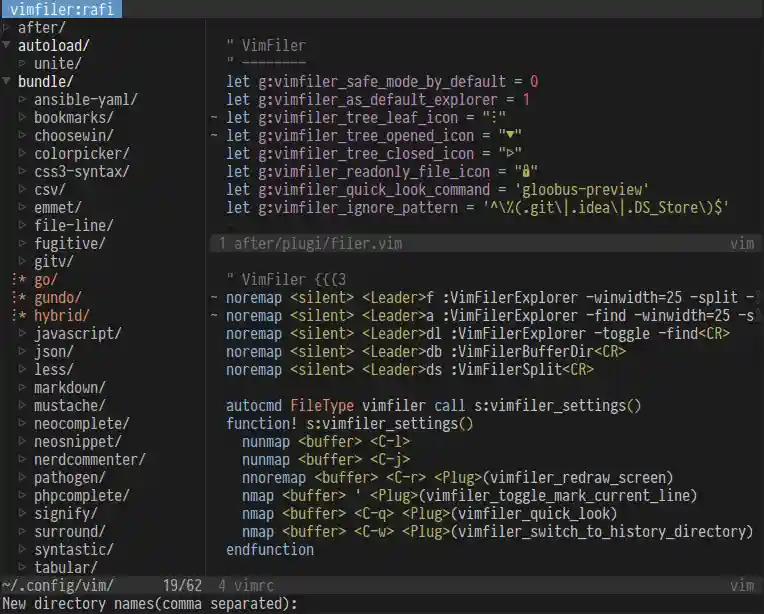Click the mark star beside go/

click(x=22, y=279)
